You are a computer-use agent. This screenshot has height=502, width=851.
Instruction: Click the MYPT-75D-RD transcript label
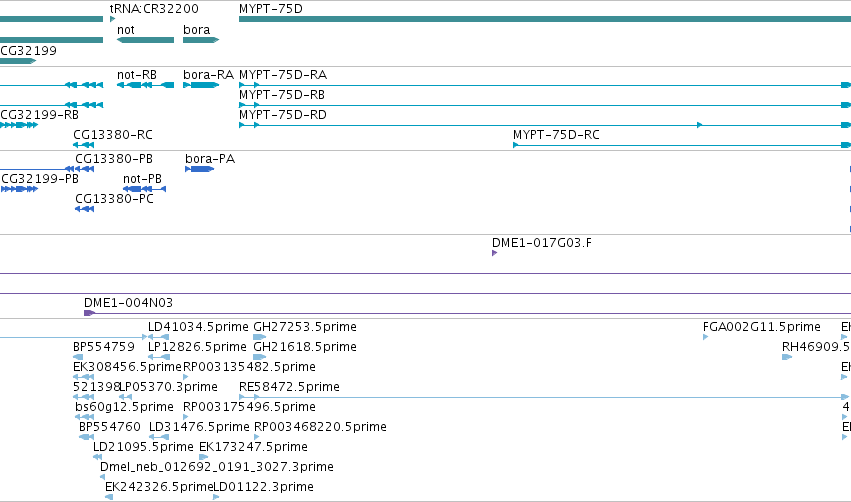pos(283,115)
